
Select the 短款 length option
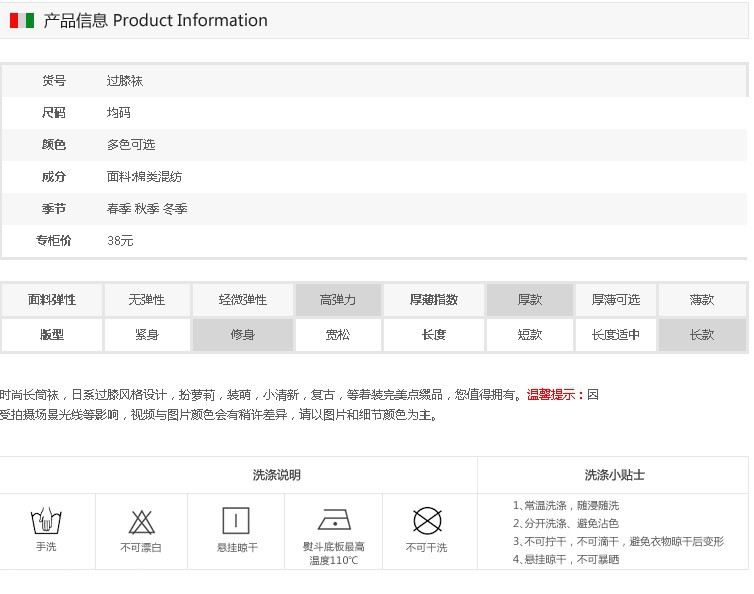[530, 335]
